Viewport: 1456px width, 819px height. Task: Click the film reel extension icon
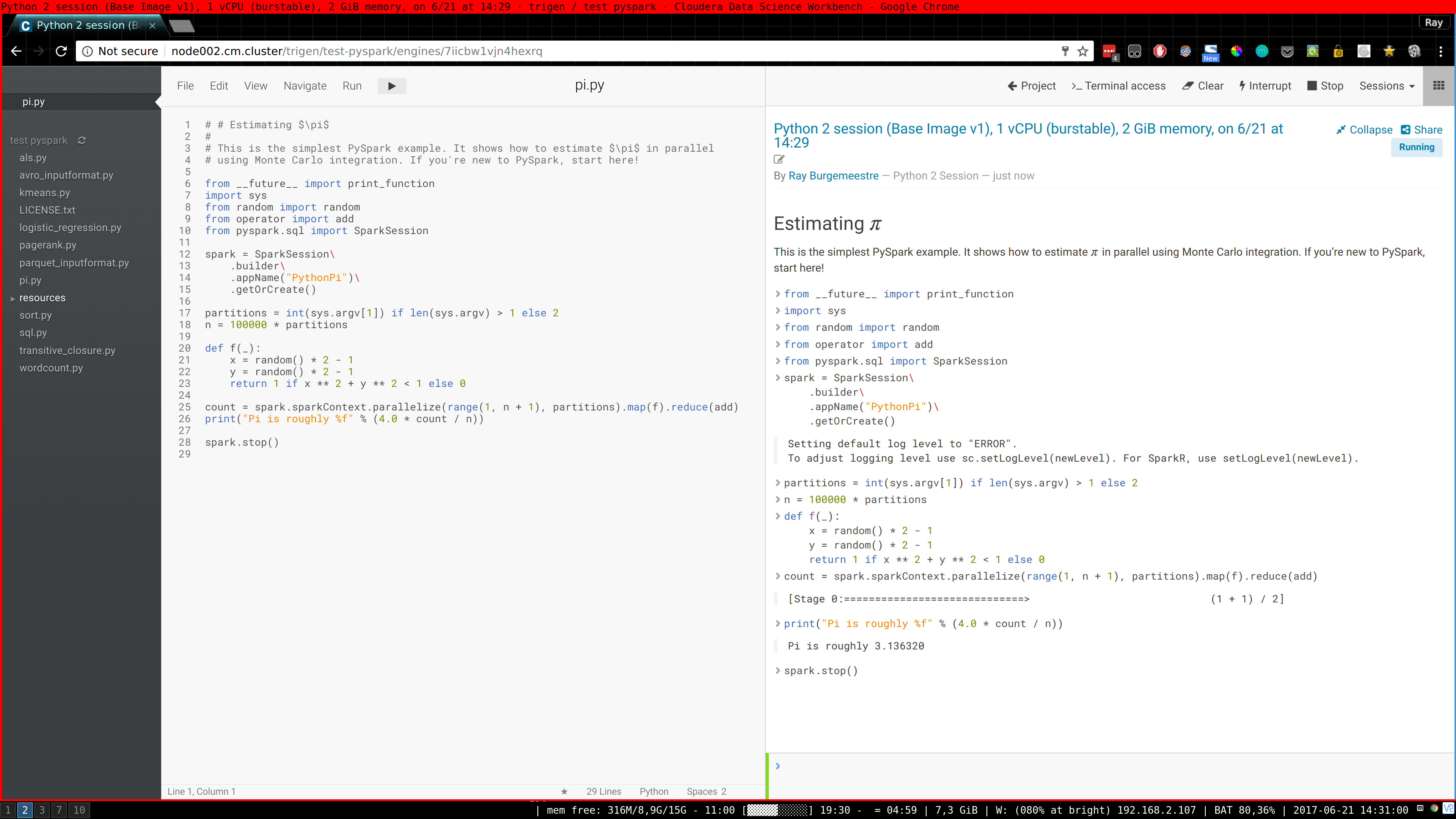pyautogui.click(x=1414, y=52)
